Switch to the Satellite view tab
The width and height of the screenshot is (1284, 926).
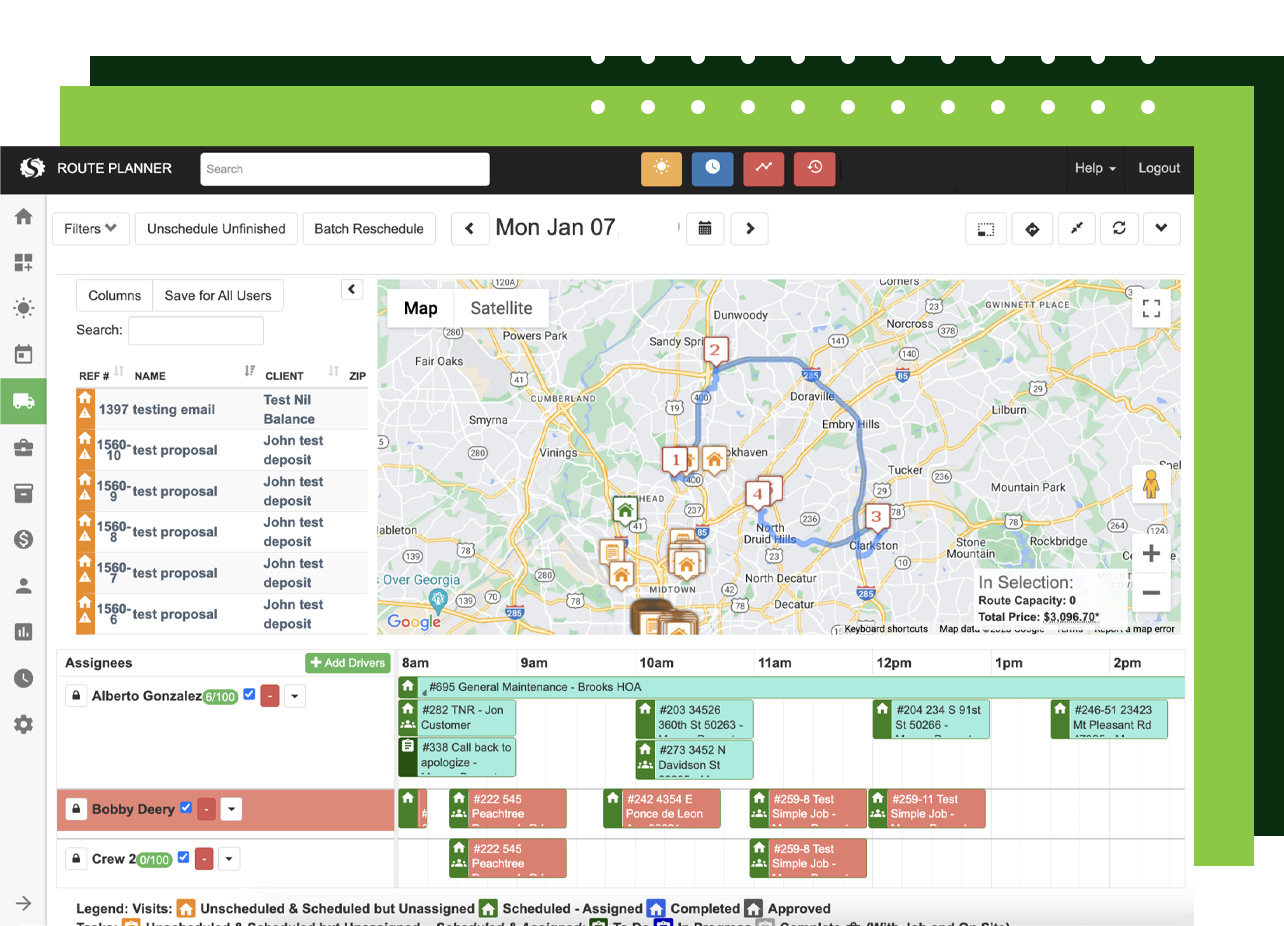(x=501, y=308)
